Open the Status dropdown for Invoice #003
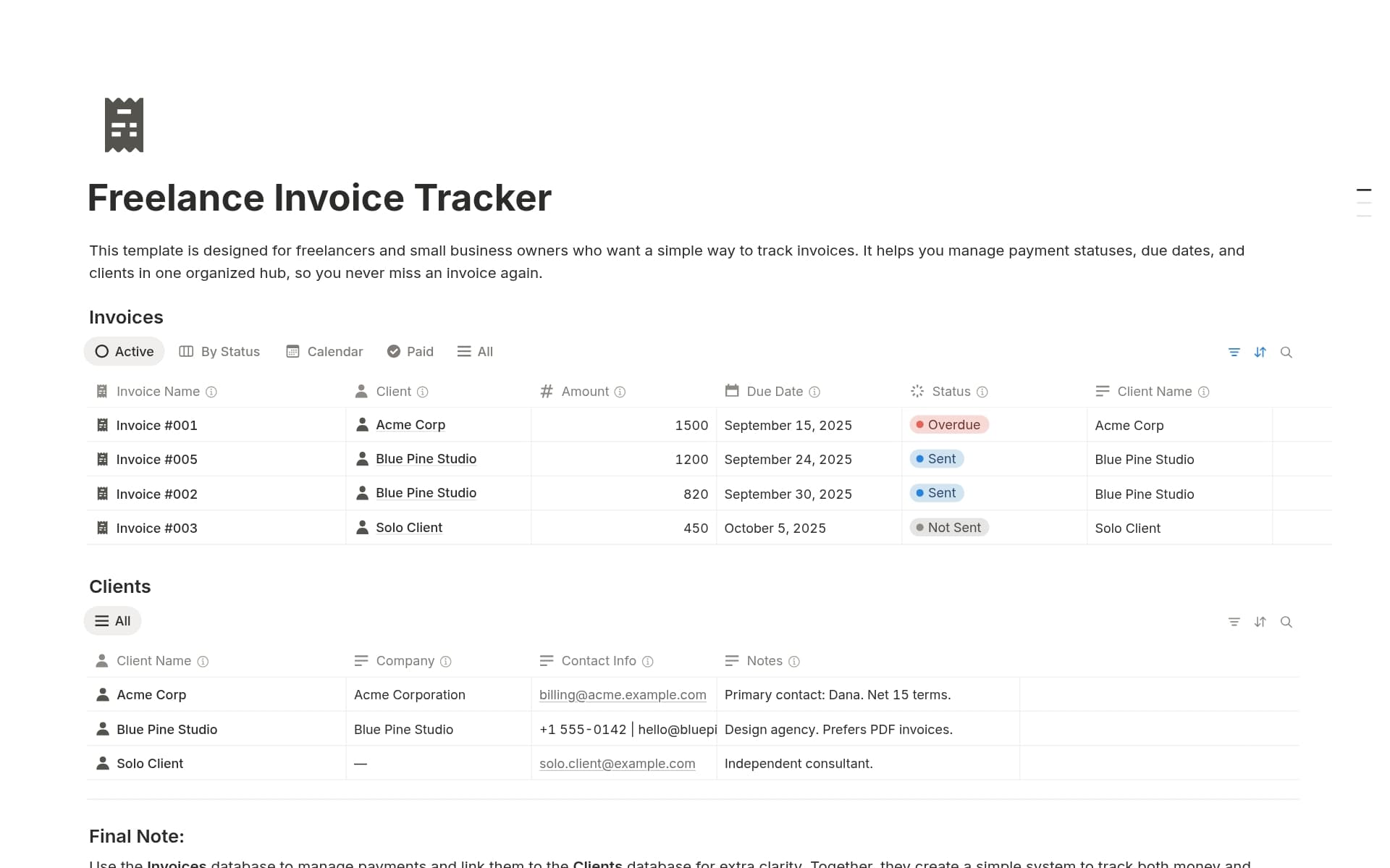Screen dimensions: 1390x868 point(949,527)
